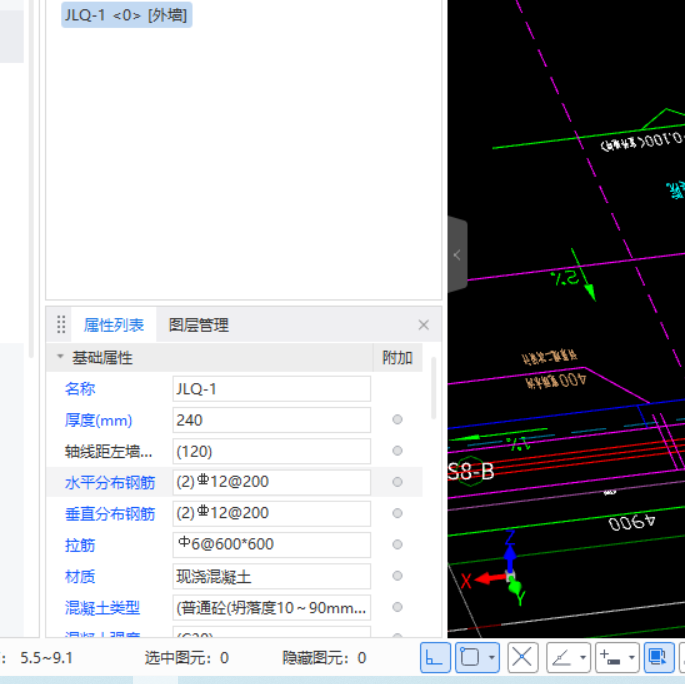
Task: Edit the 垂直分布钢筋 value field
Action: (x=271, y=513)
